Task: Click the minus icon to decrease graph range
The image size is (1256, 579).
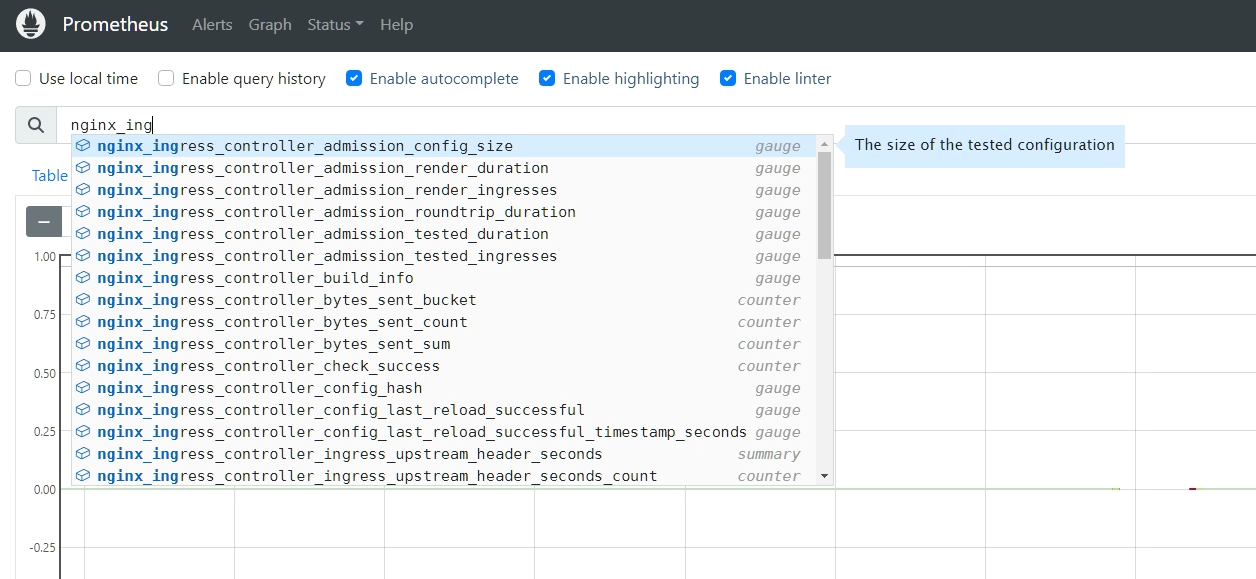Action: [x=43, y=222]
